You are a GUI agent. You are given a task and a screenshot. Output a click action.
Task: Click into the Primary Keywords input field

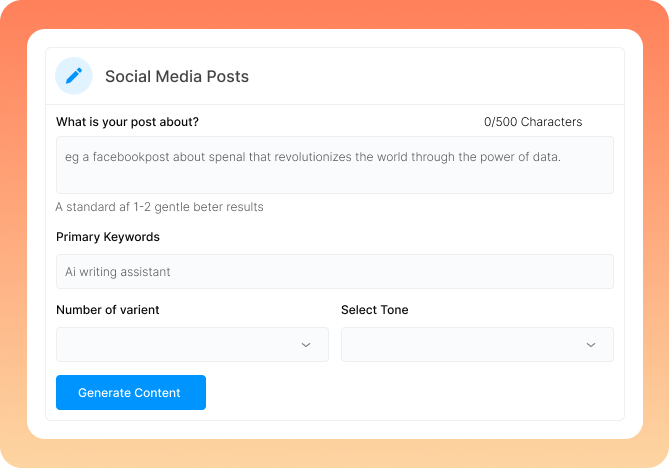pos(334,272)
